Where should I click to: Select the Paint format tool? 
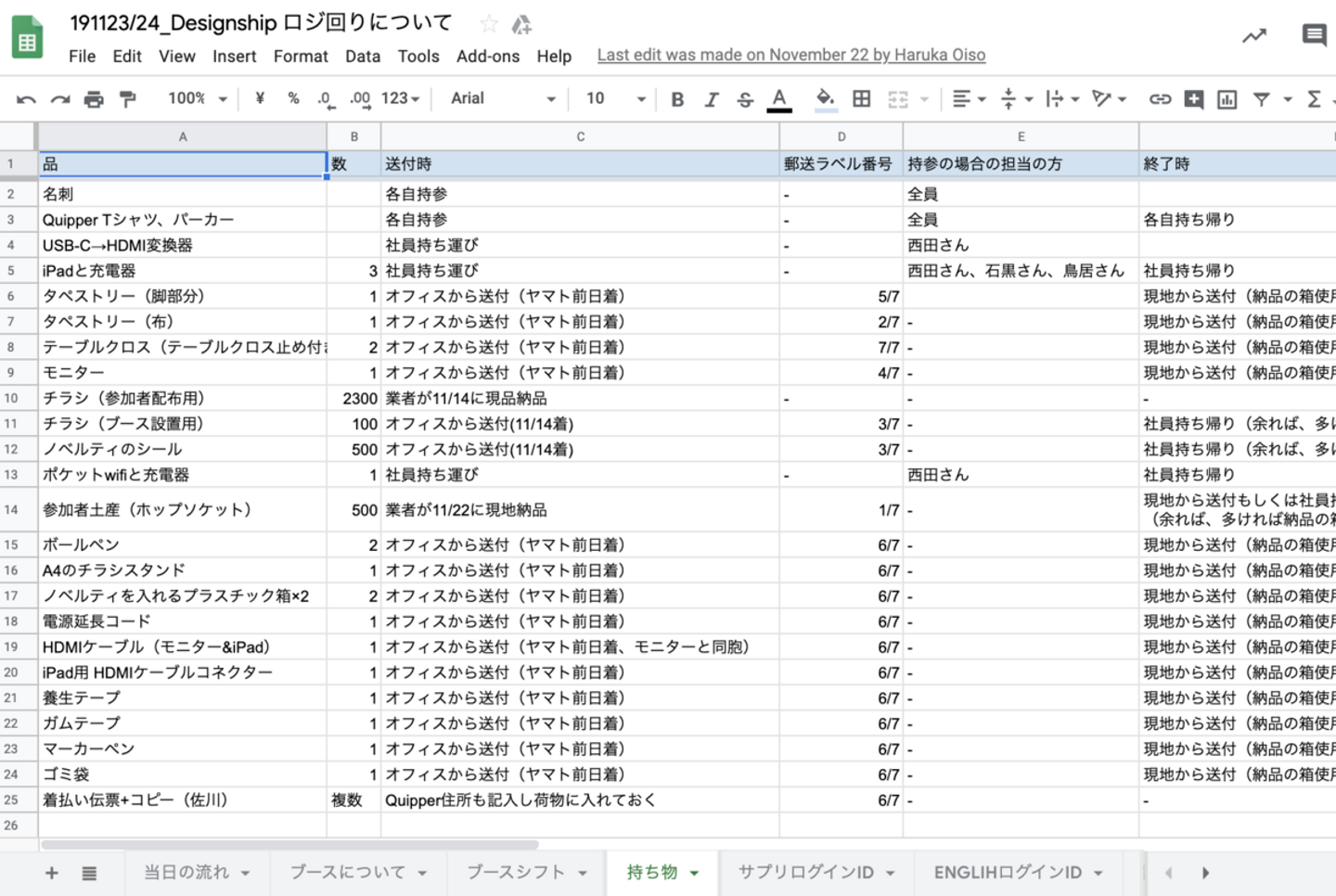(x=128, y=99)
